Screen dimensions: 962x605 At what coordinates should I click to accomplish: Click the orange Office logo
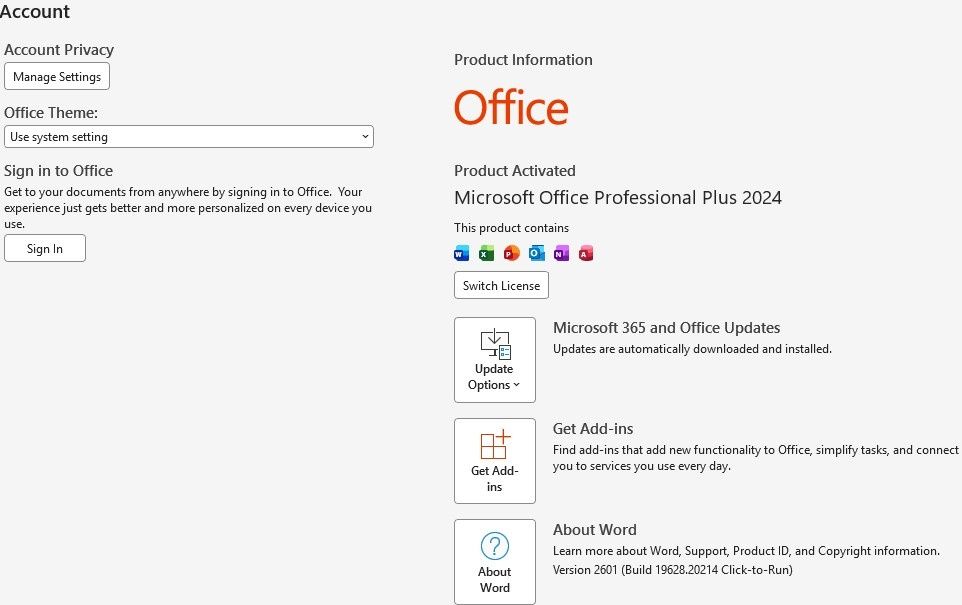point(511,108)
